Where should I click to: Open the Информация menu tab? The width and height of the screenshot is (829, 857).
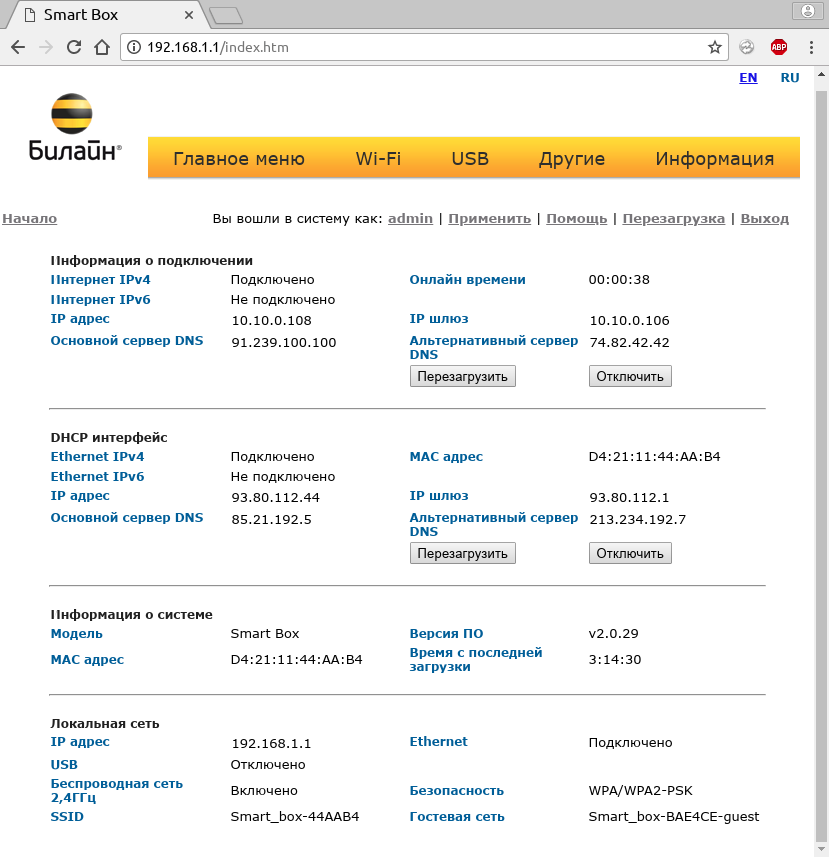(715, 159)
